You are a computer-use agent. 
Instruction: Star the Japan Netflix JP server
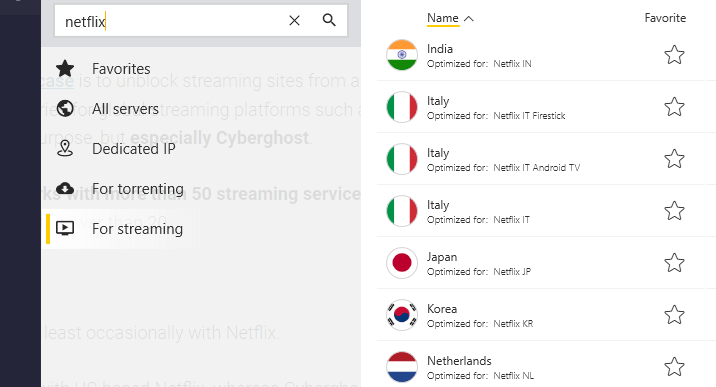tap(674, 263)
